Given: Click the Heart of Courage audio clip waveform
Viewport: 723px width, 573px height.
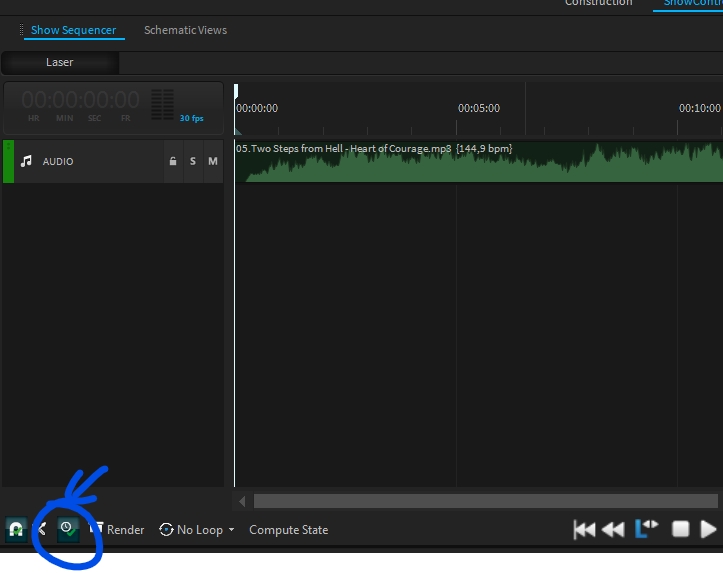Looking at the screenshot, I should pos(478,165).
